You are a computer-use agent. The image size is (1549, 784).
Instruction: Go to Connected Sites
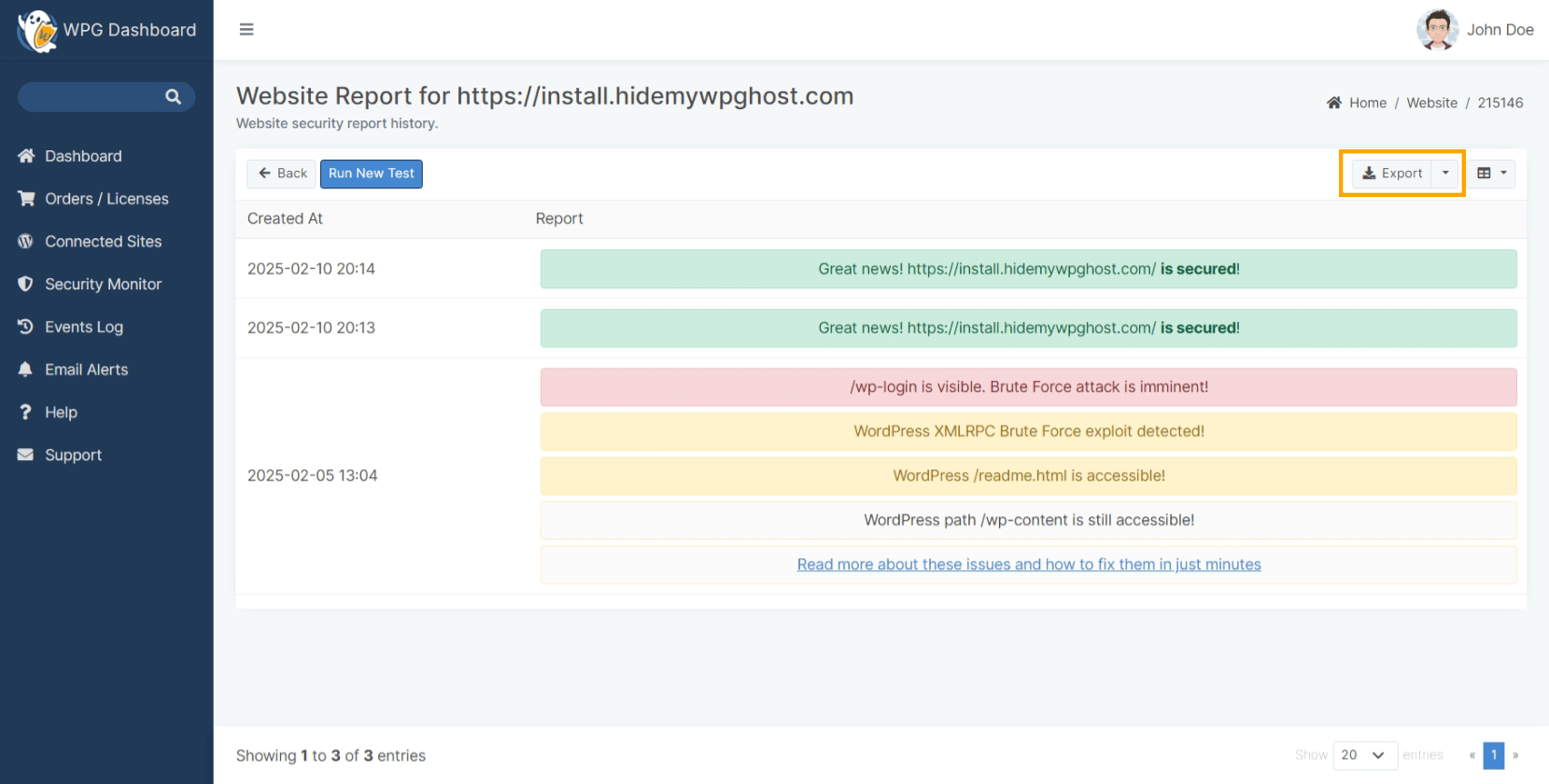click(104, 242)
